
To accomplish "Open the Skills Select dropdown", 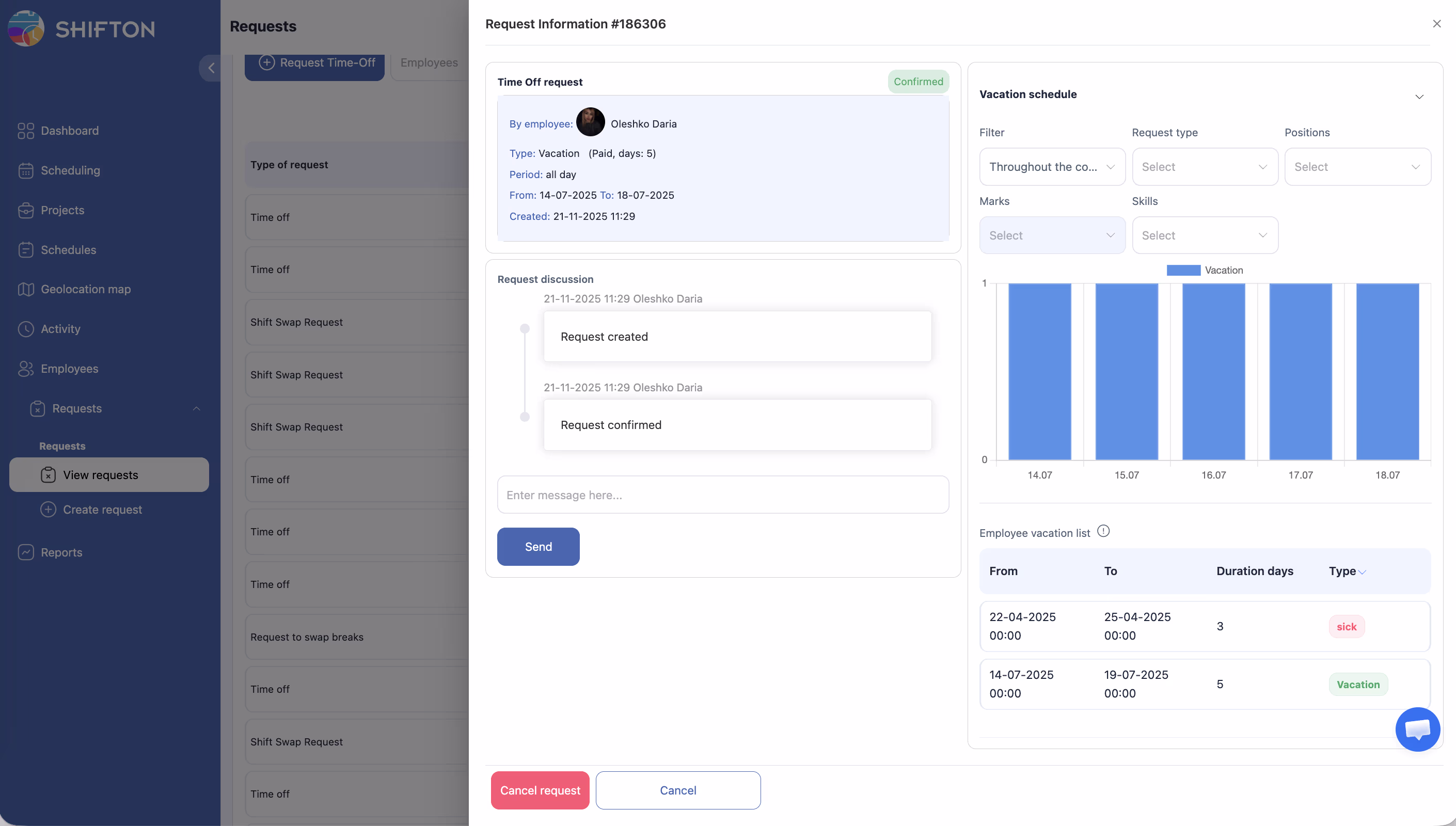I will point(1204,235).
